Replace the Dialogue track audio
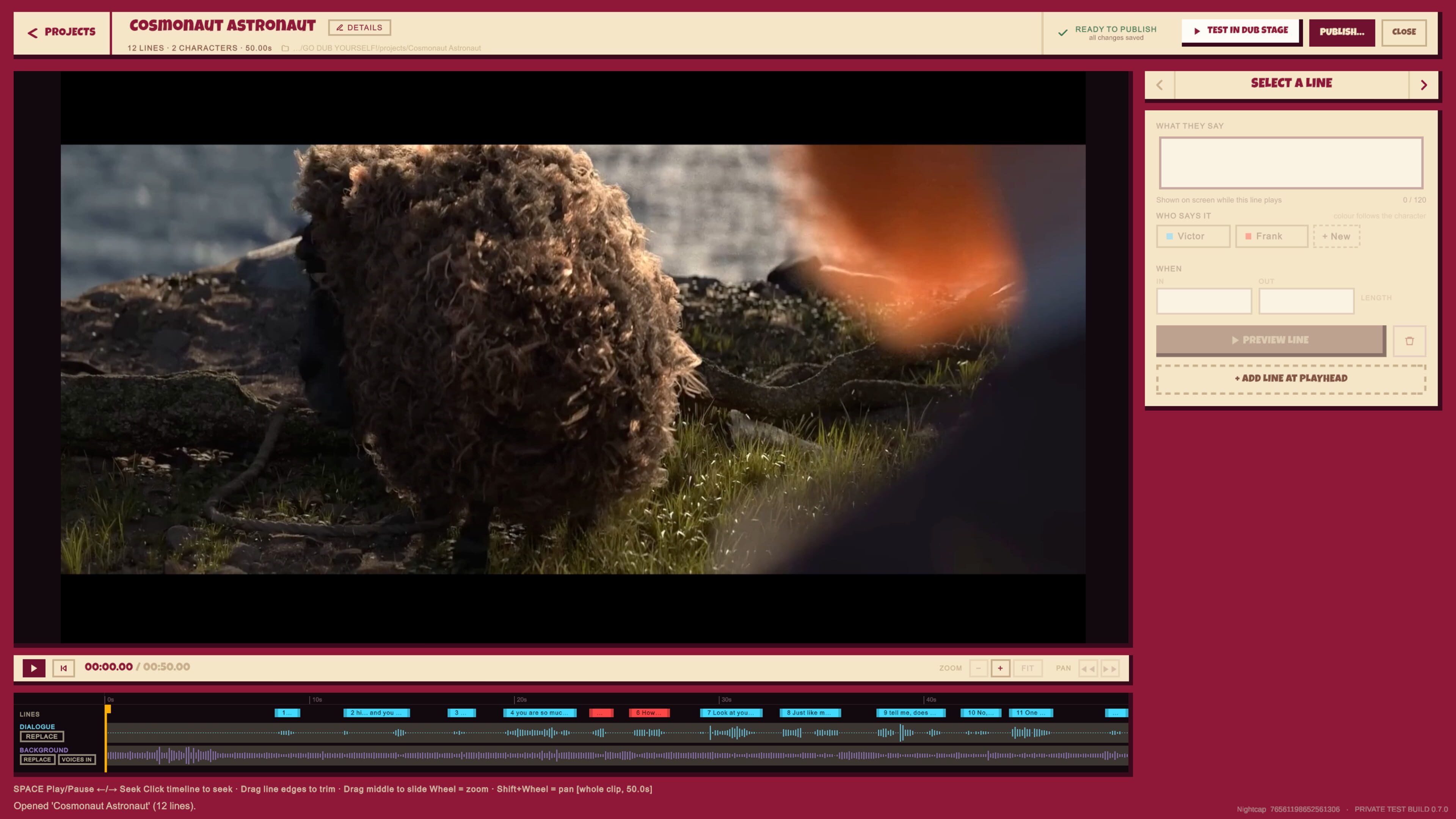 click(42, 736)
